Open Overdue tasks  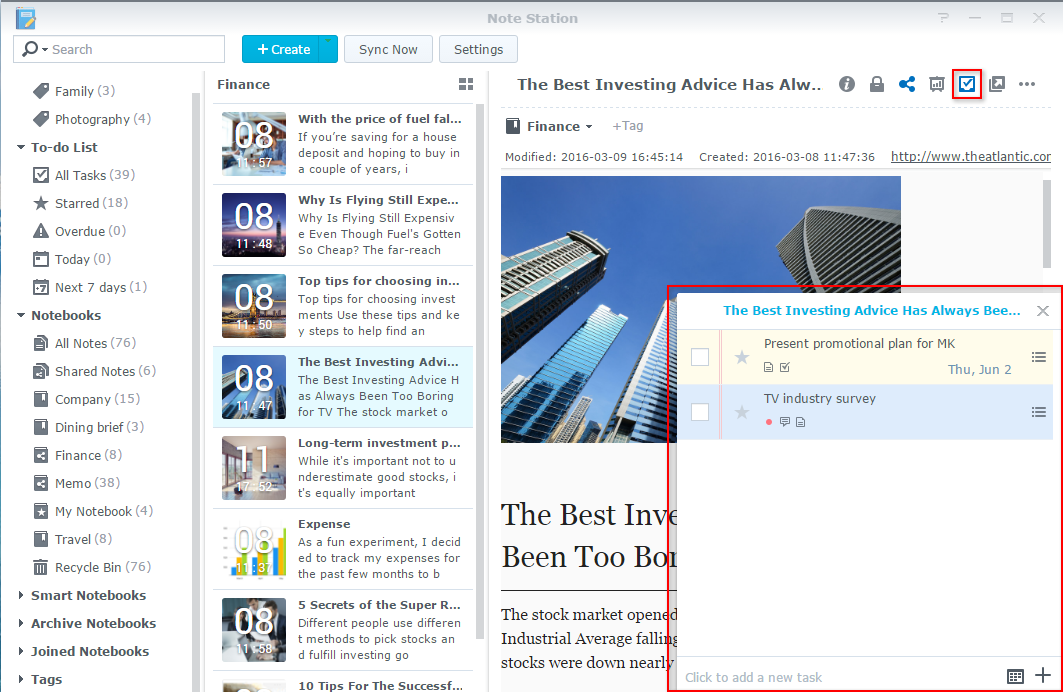coord(79,231)
